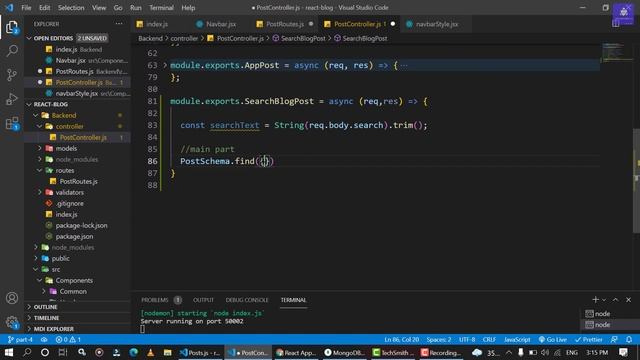The image size is (640, 360).
Task: Open the Explorer view in activity bar
Action: pyautogui.click(x=12, y=27)
